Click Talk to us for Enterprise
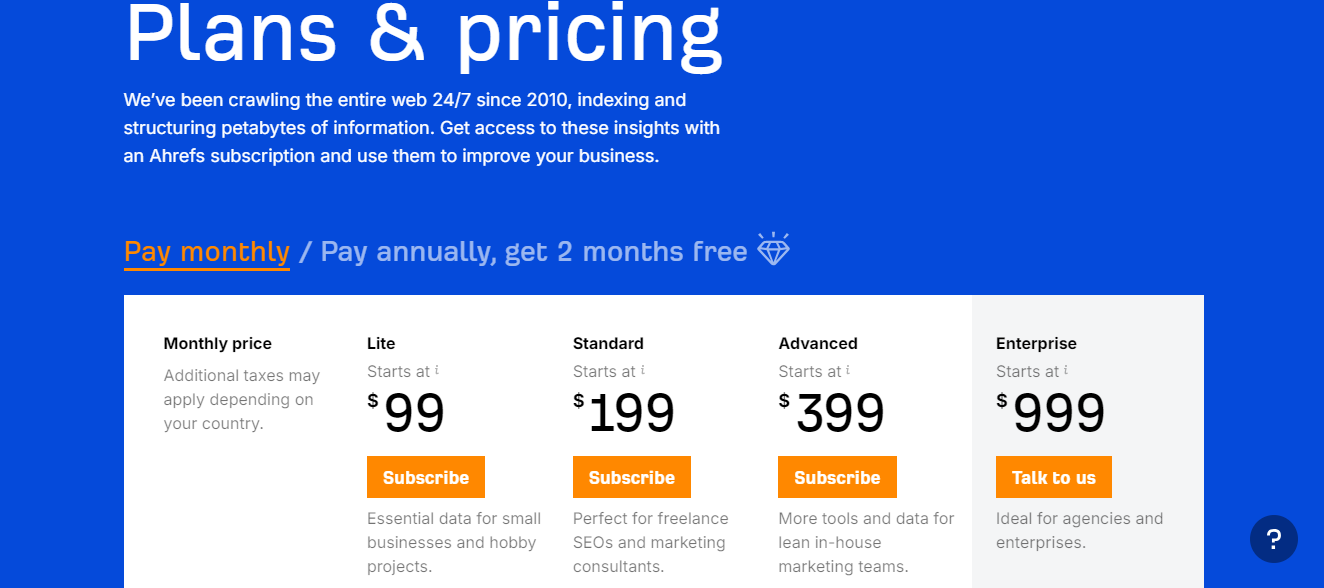The height and width of the screenshot is (588, 1324). [x=1053, y=477]
